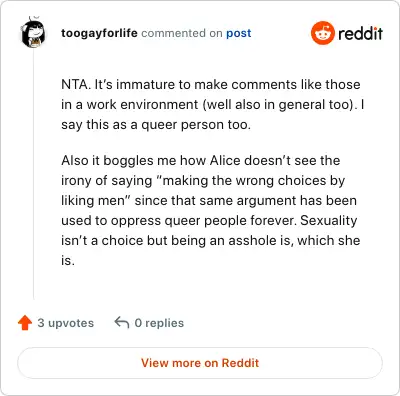Click the orange Reddit Snoo logo
Screen dimensions: 400x396
(x=322, y=33)
